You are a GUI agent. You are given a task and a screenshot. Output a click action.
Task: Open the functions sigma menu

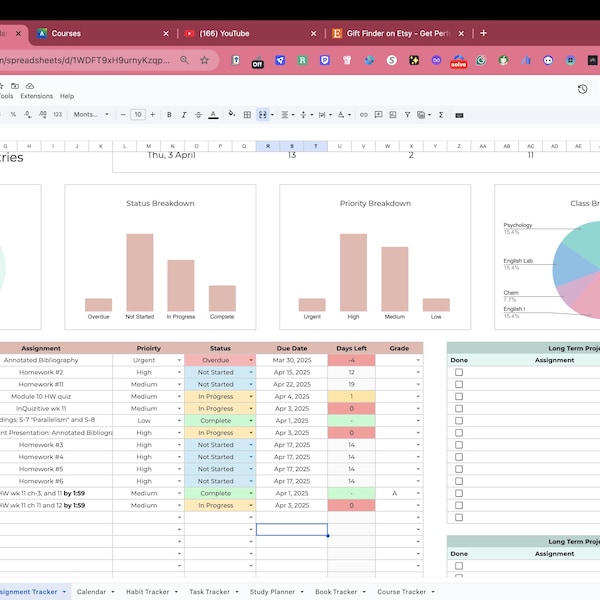click(441, 115)
